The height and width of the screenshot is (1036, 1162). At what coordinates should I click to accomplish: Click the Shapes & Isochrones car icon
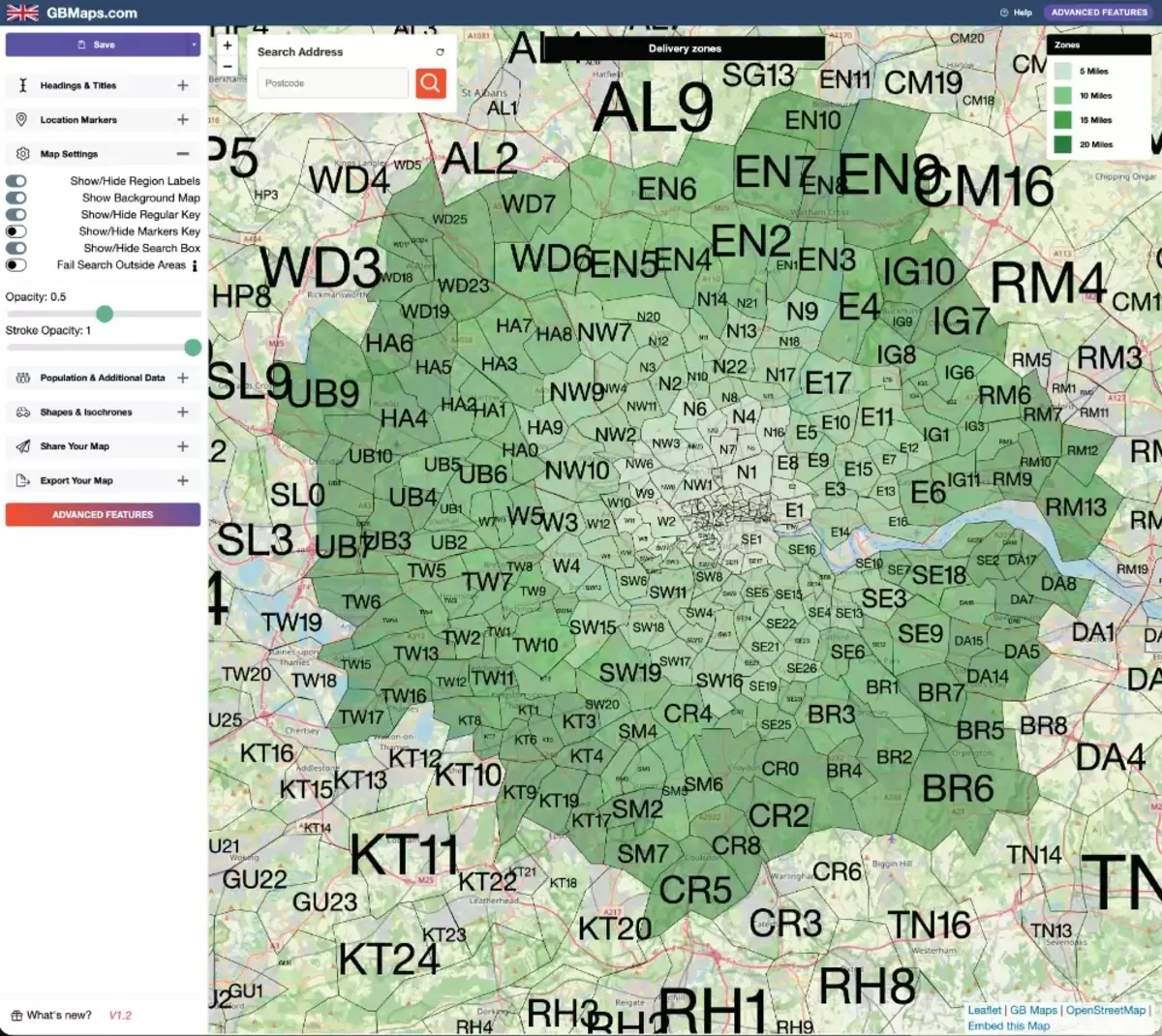(x=22, y=411)
